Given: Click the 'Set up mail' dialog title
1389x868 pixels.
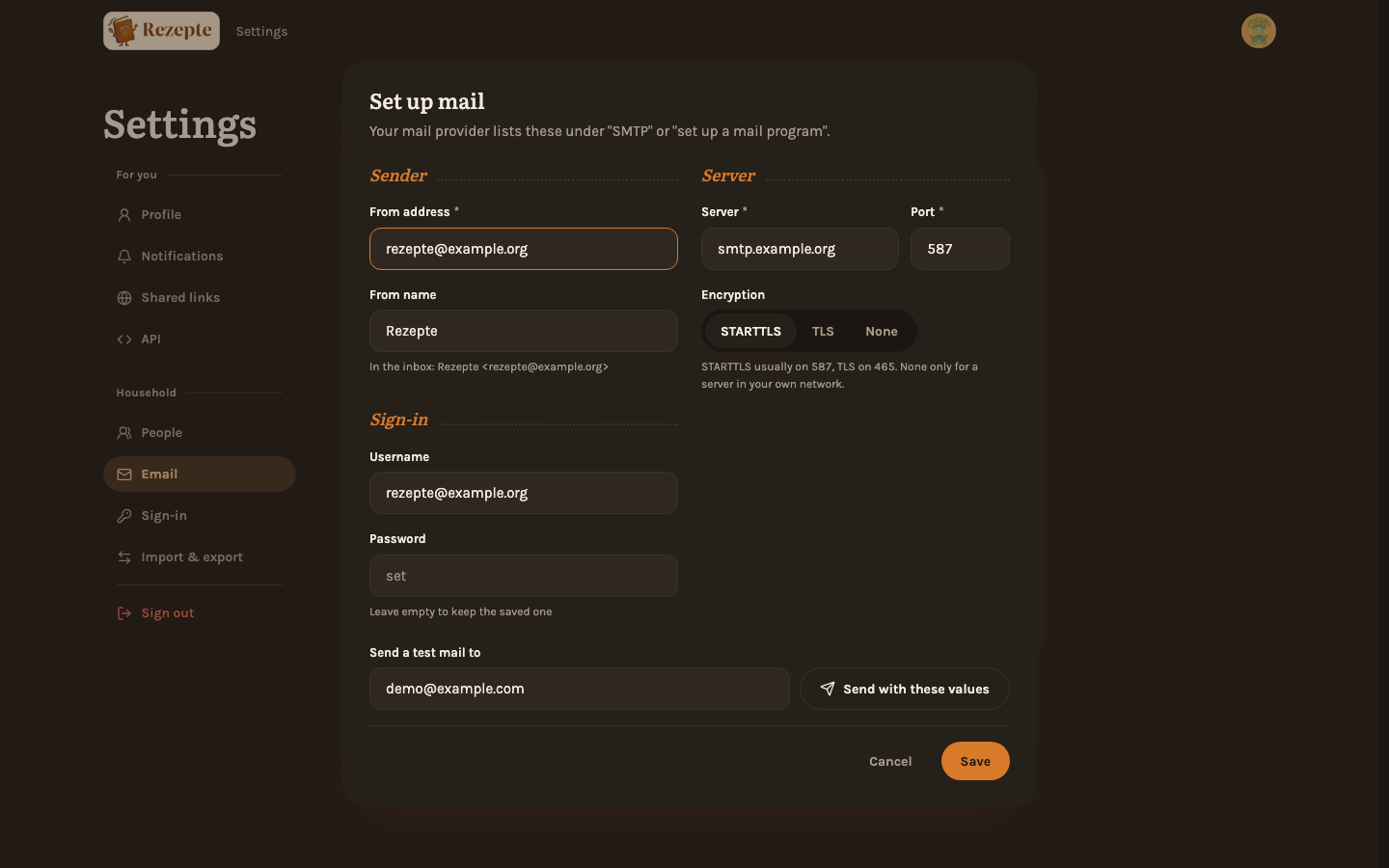Looking at the screenshot, I should coord(427,101).
